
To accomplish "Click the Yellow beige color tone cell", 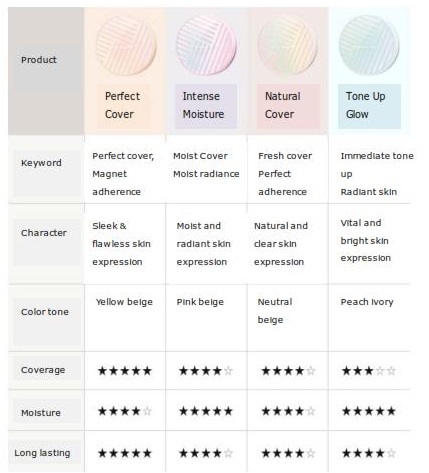I will pyautogui.click(x=124, y=302).
